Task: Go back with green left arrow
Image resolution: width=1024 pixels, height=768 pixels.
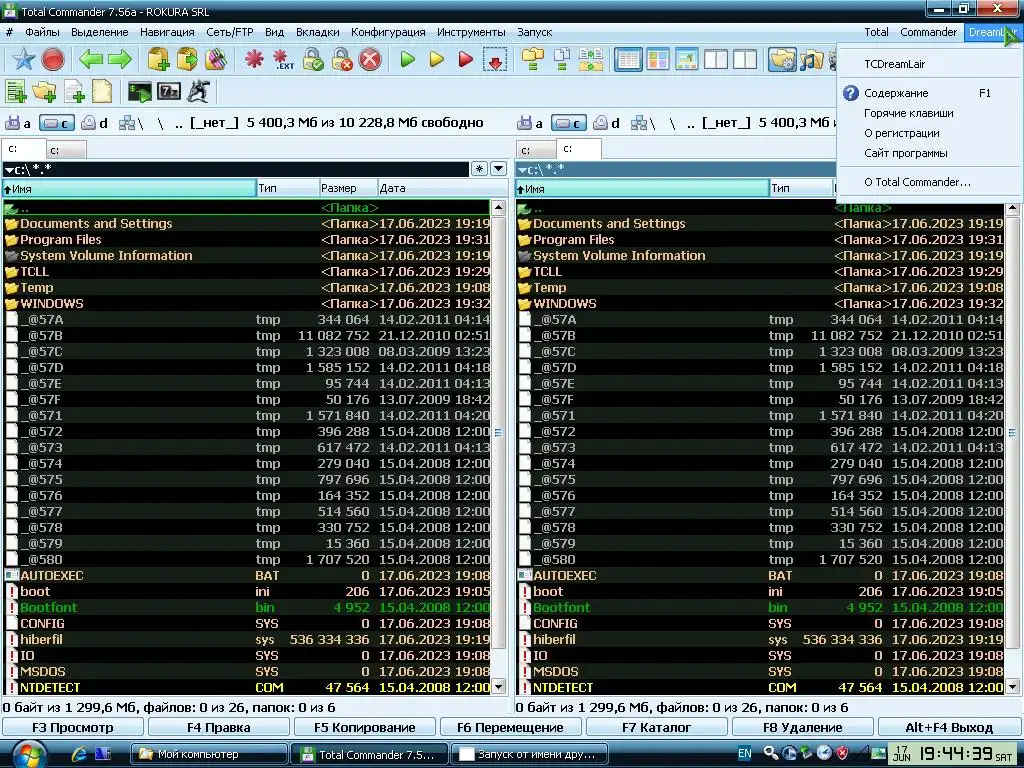Action: [x=91, y=59]
